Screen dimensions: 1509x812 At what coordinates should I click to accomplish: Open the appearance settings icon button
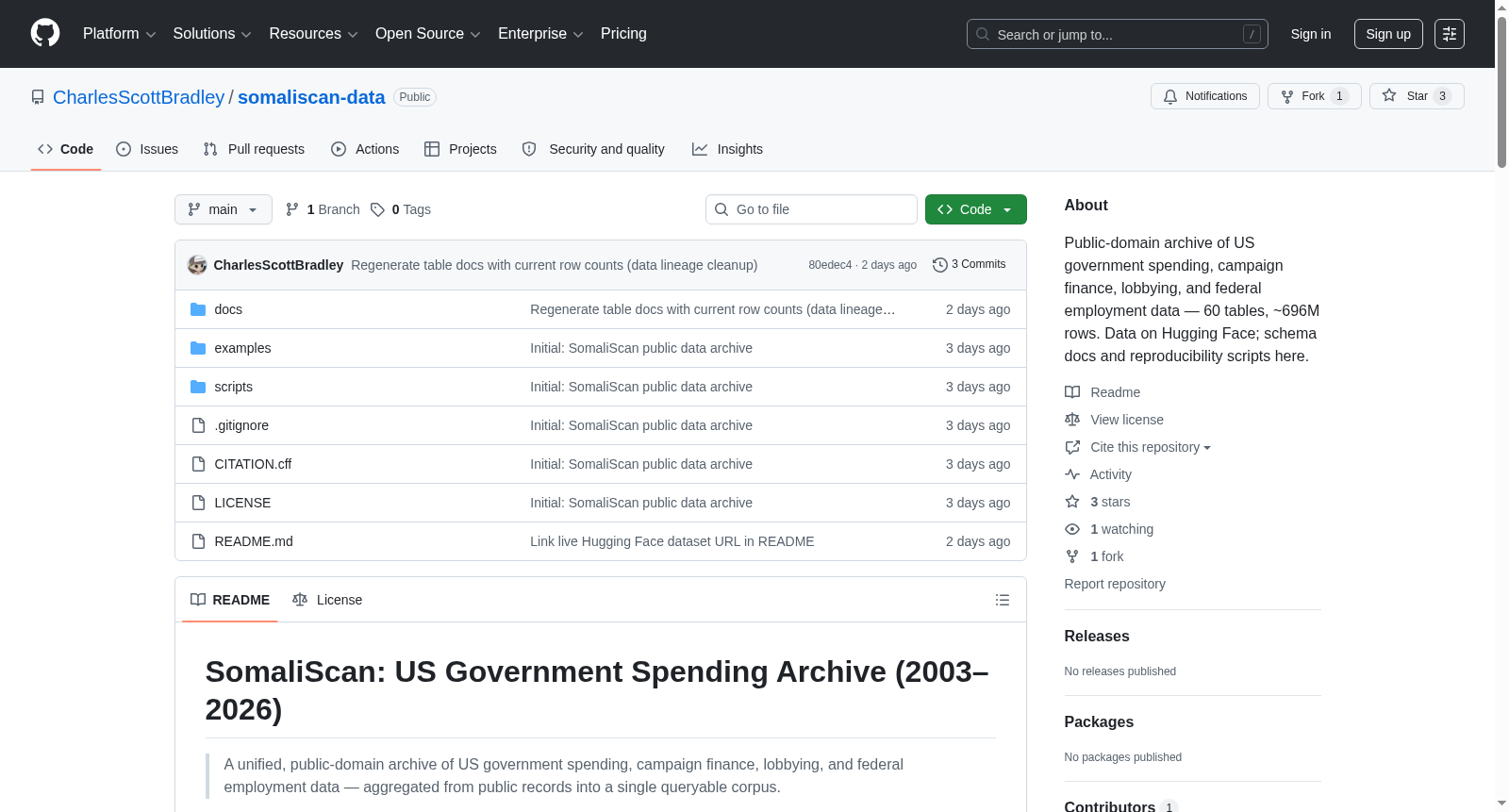[1450, 34]
